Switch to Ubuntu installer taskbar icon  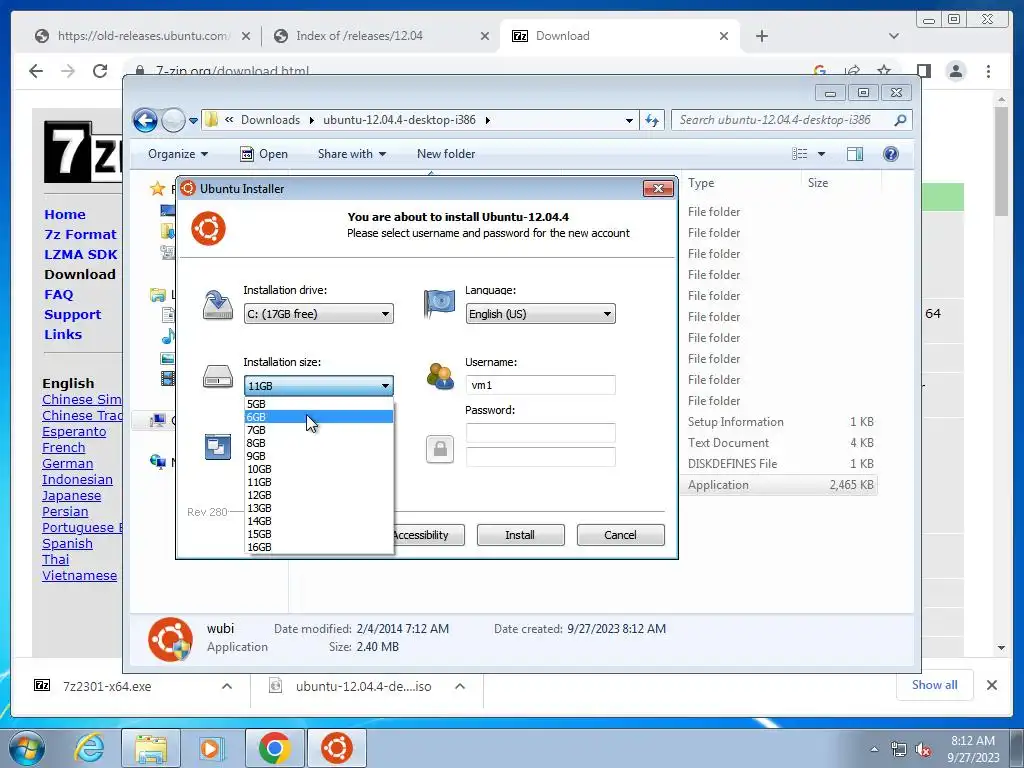point(337,748)
